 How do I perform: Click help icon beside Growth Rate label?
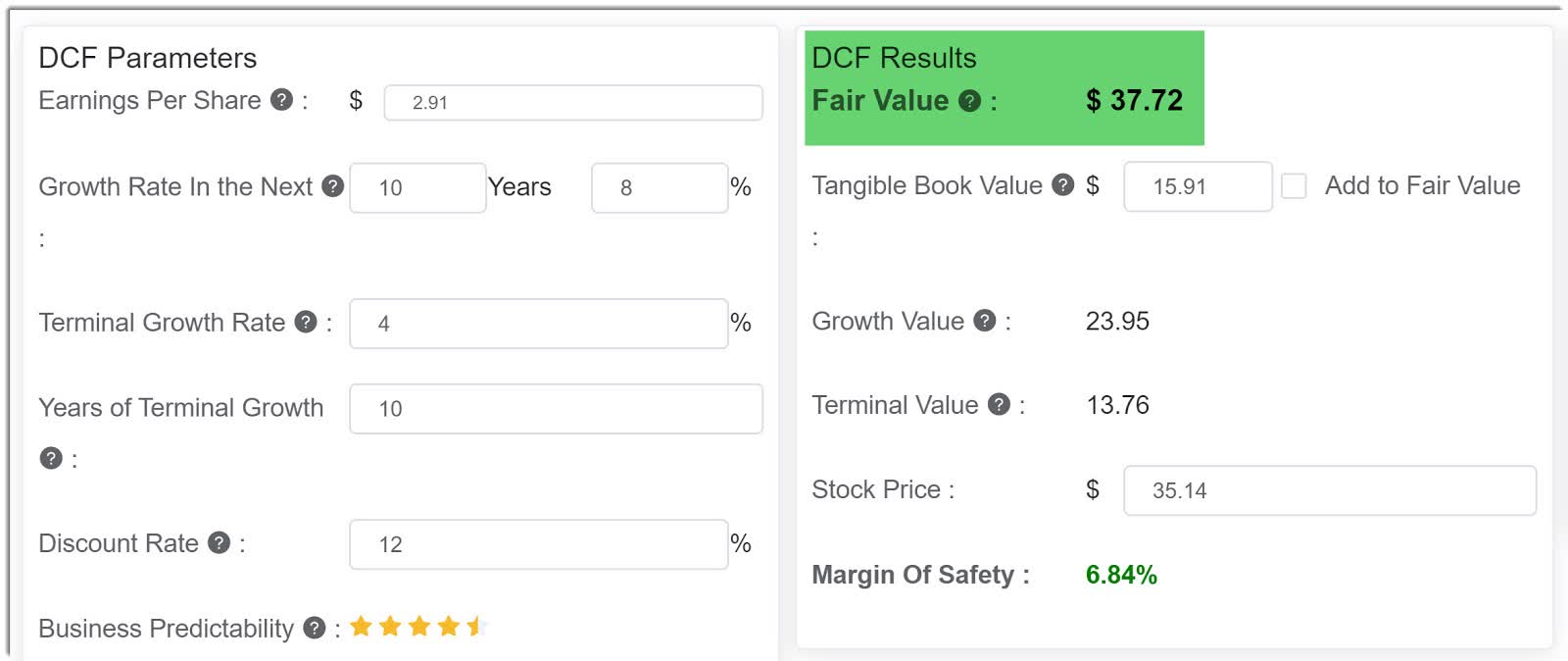click(333, 186)
